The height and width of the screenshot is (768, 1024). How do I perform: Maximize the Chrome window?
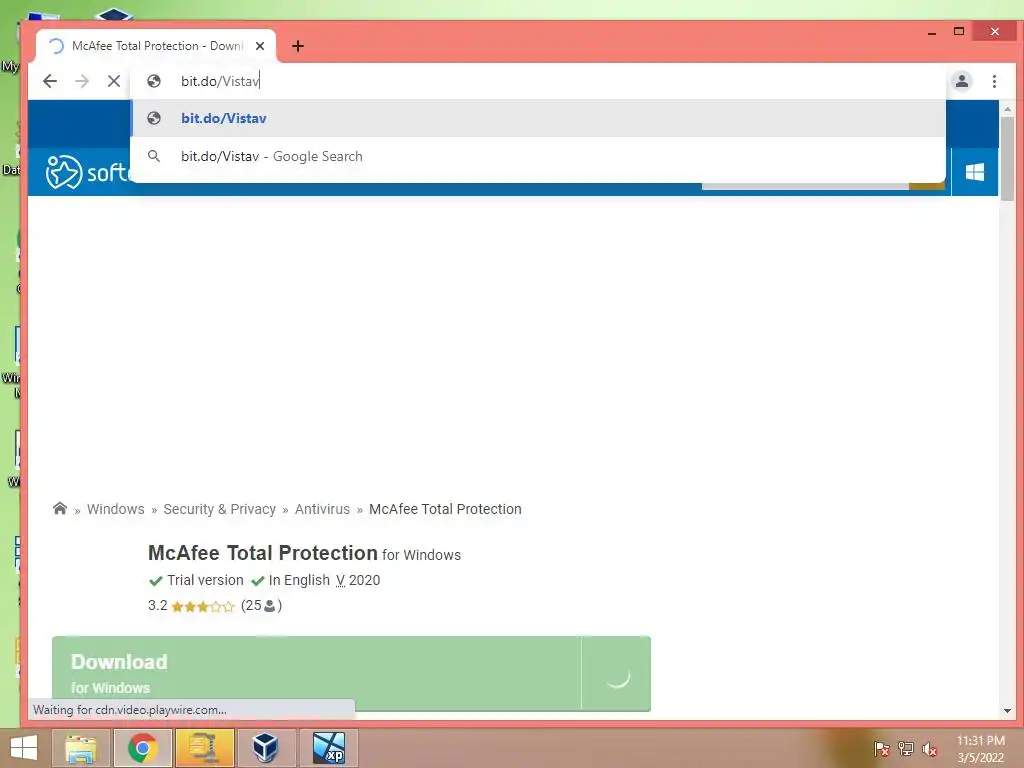(959, 31)
